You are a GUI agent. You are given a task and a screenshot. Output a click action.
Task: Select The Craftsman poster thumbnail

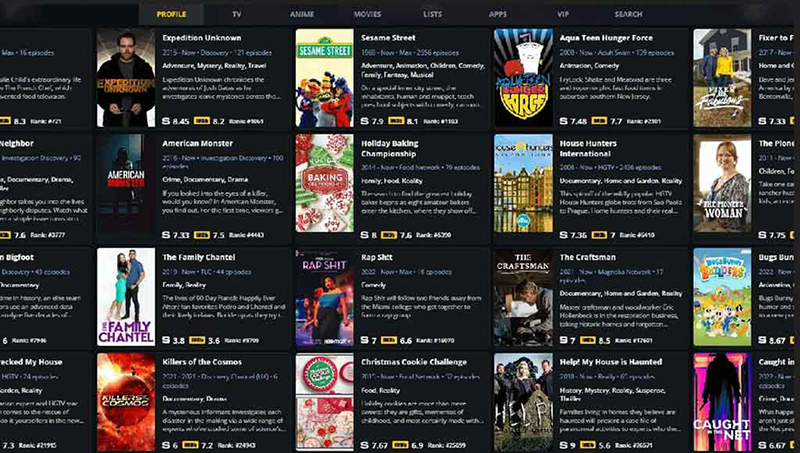(523, 297)
